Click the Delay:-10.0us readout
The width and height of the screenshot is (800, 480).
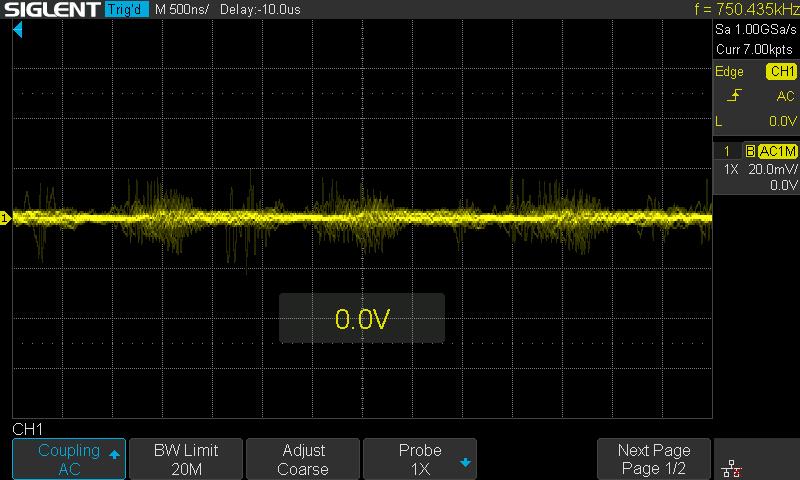(x=260, y=9)
